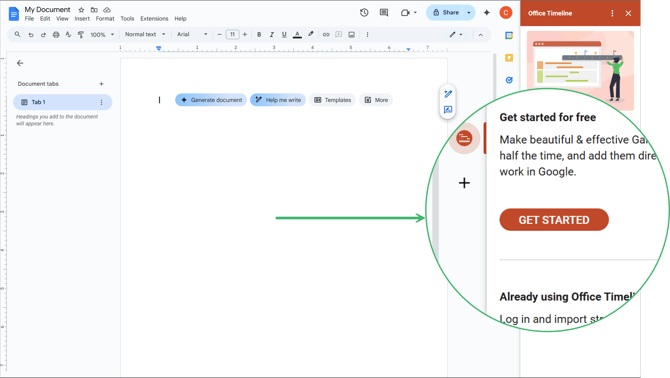Activate the paint format tool
Viewport: 670px width, 378px height.
[81, 35]
